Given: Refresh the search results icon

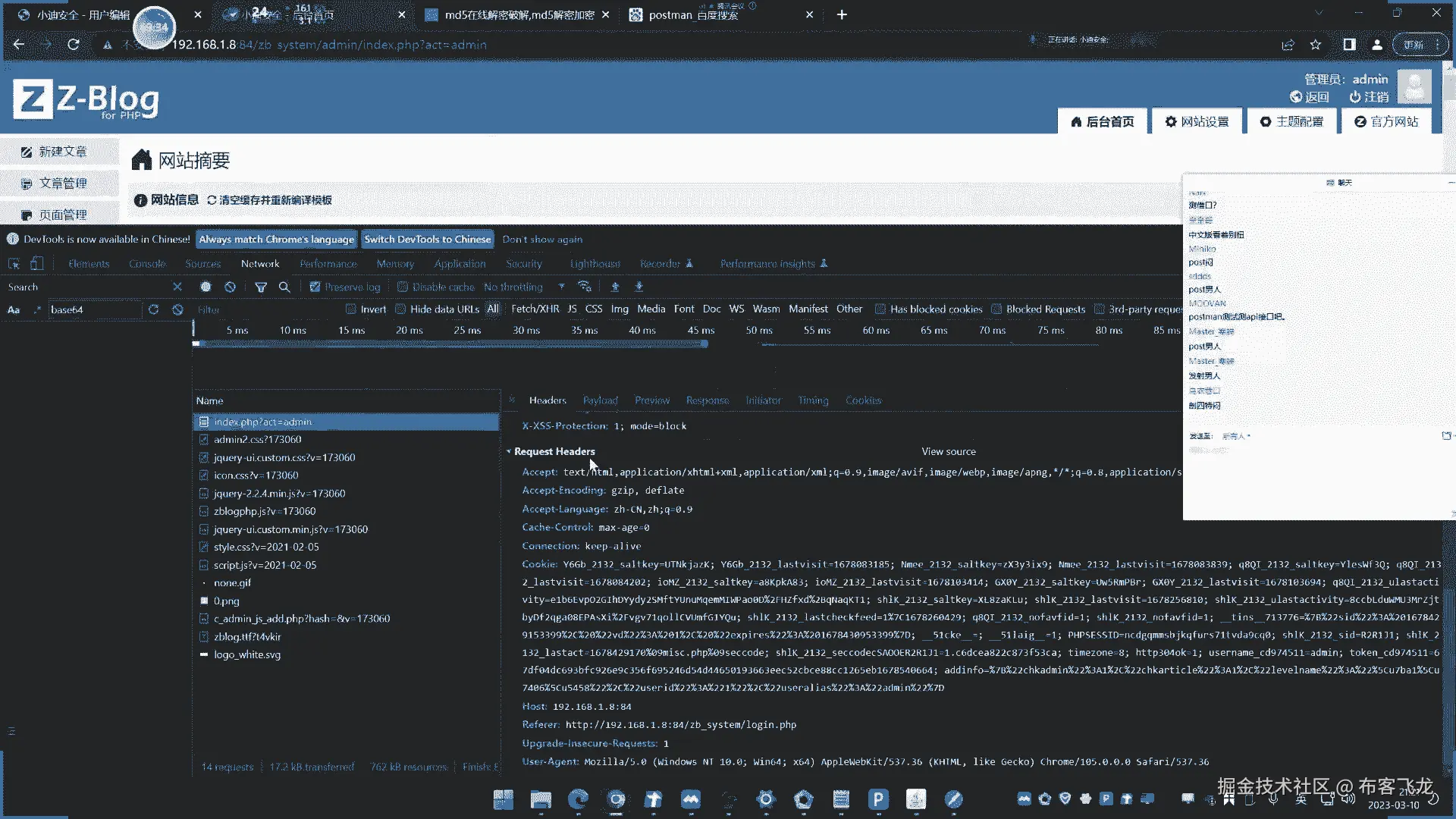Looking at the screenshot, I should pos(153,309).
